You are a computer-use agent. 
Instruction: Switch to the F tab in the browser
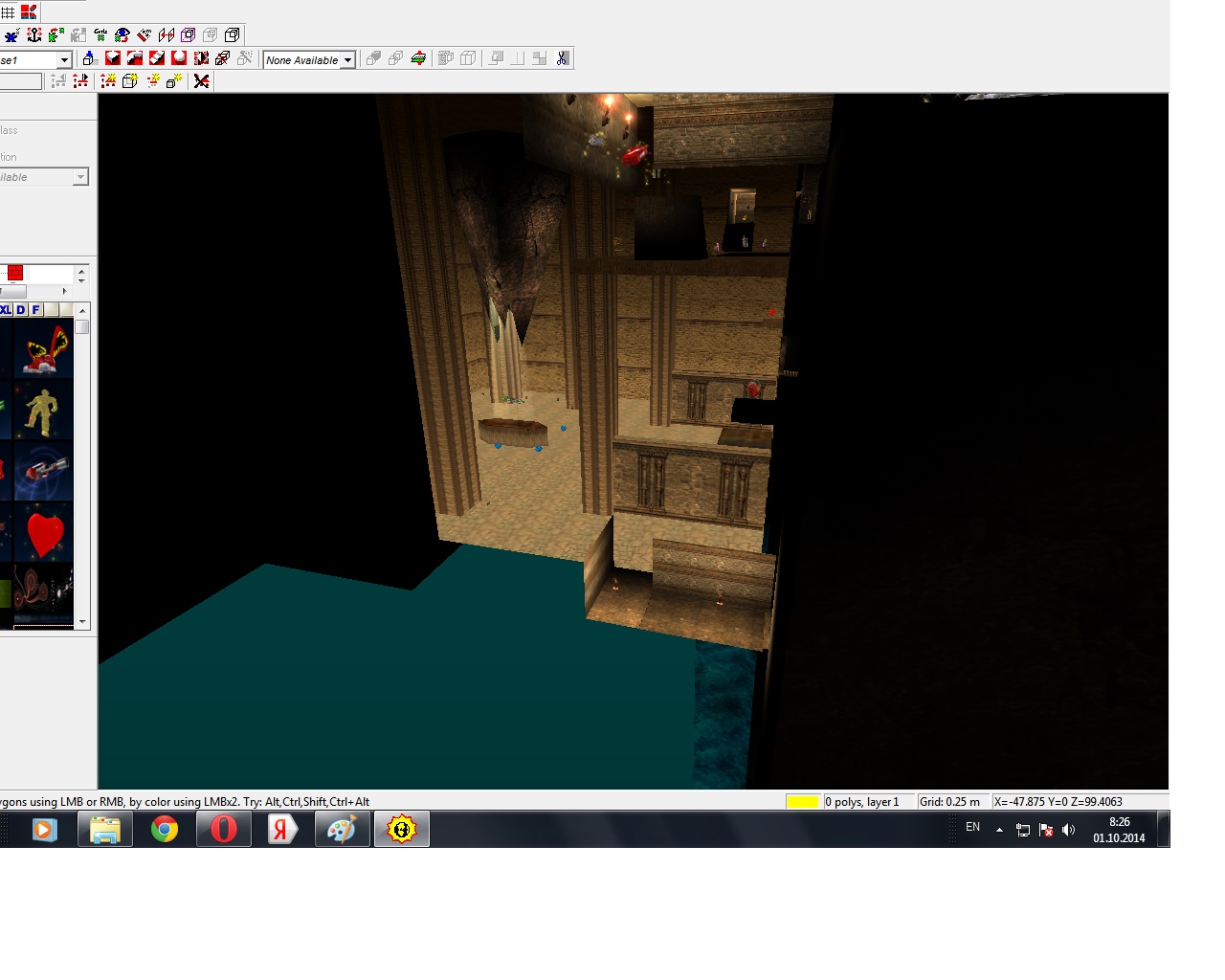point(36,310)
